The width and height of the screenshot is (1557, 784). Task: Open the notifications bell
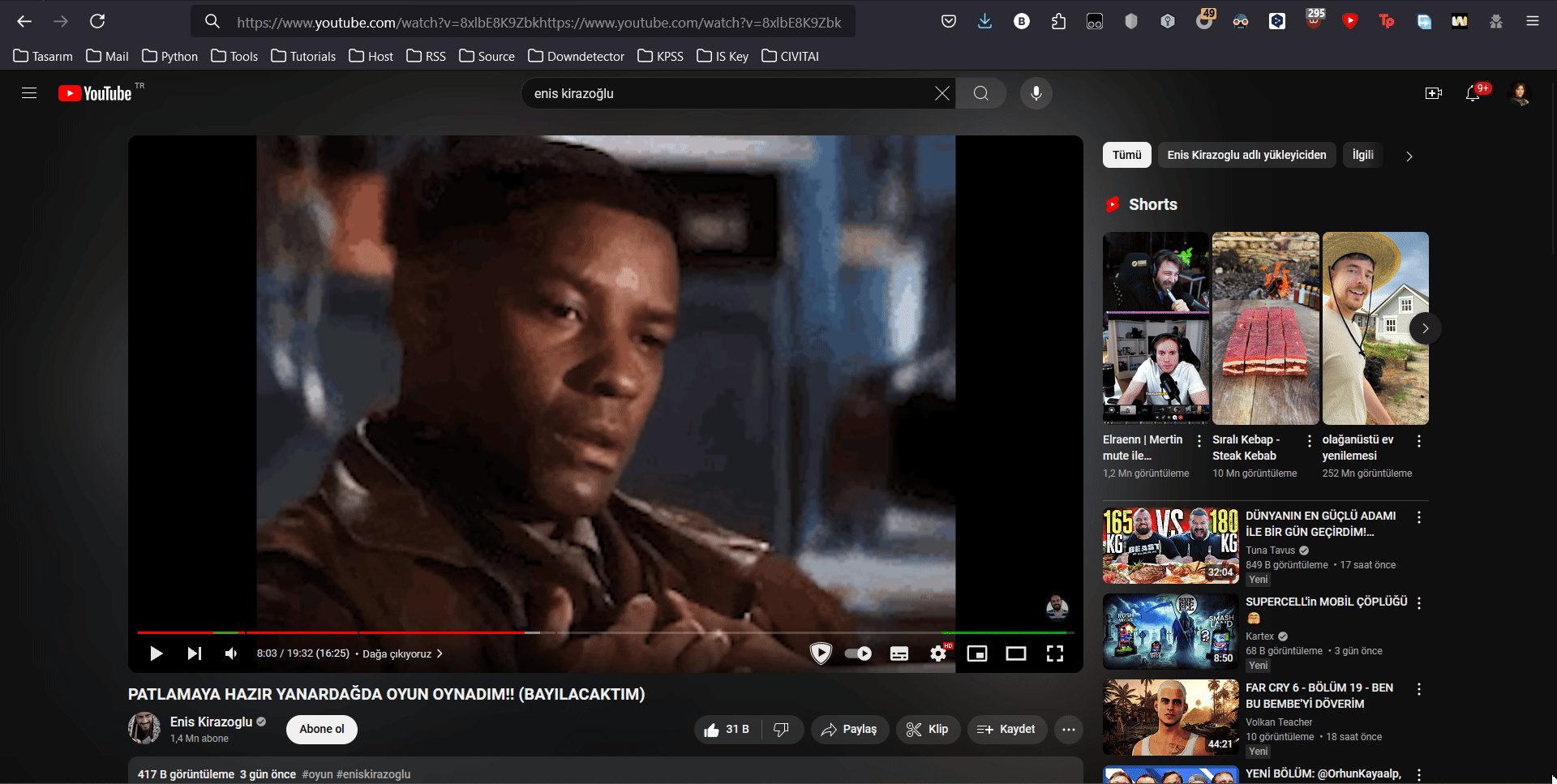pyautogui.click(x=1473, y=93)
